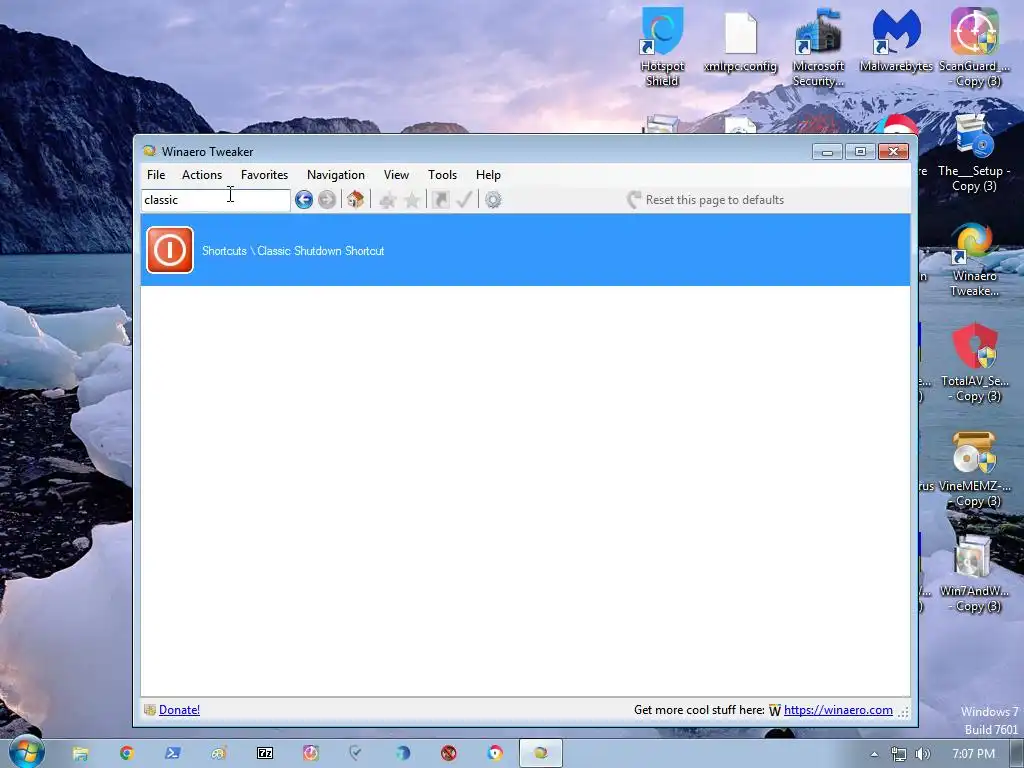
Task: Select the xmlrpc.config desktop file
Action: 741,40
